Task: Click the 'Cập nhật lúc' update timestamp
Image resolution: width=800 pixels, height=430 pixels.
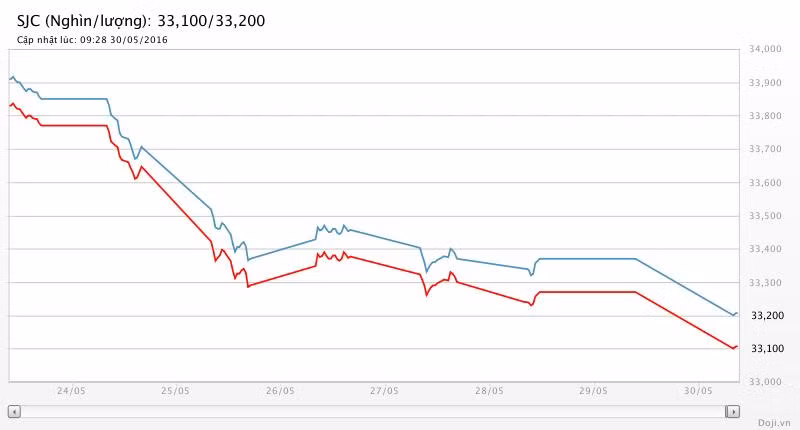Action: 92,40
